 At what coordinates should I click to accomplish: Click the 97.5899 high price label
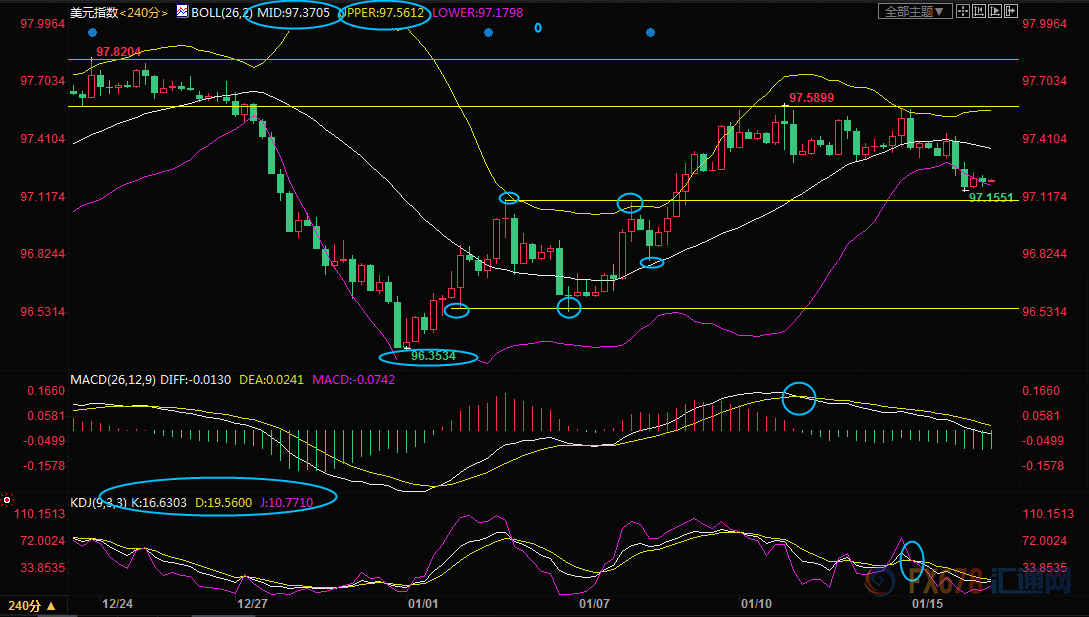tap(811, 98)
